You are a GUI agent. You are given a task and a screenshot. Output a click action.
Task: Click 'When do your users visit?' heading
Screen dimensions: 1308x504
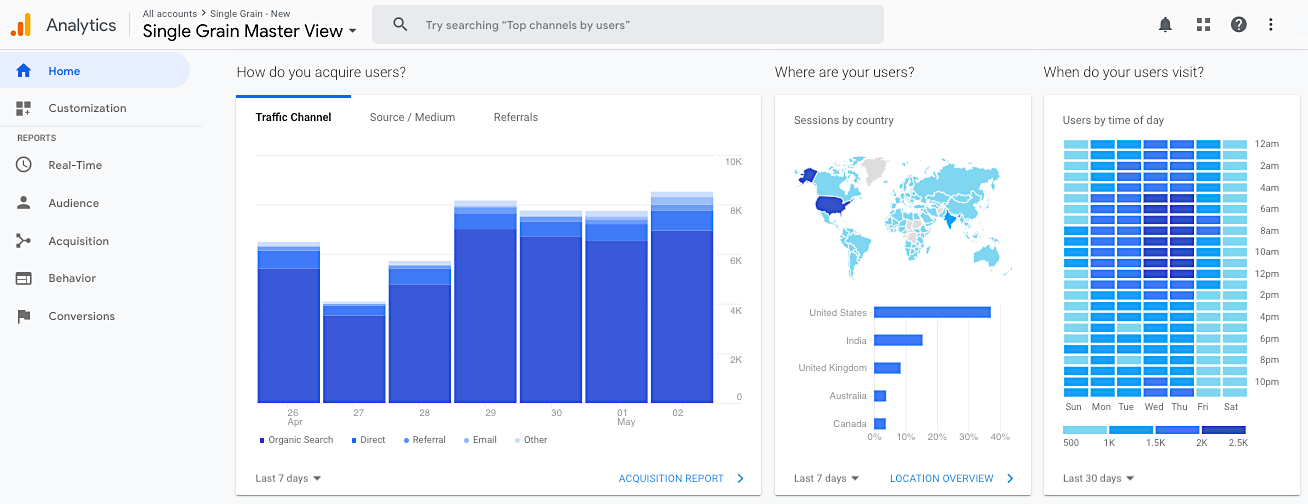[x=1123, y=72]
